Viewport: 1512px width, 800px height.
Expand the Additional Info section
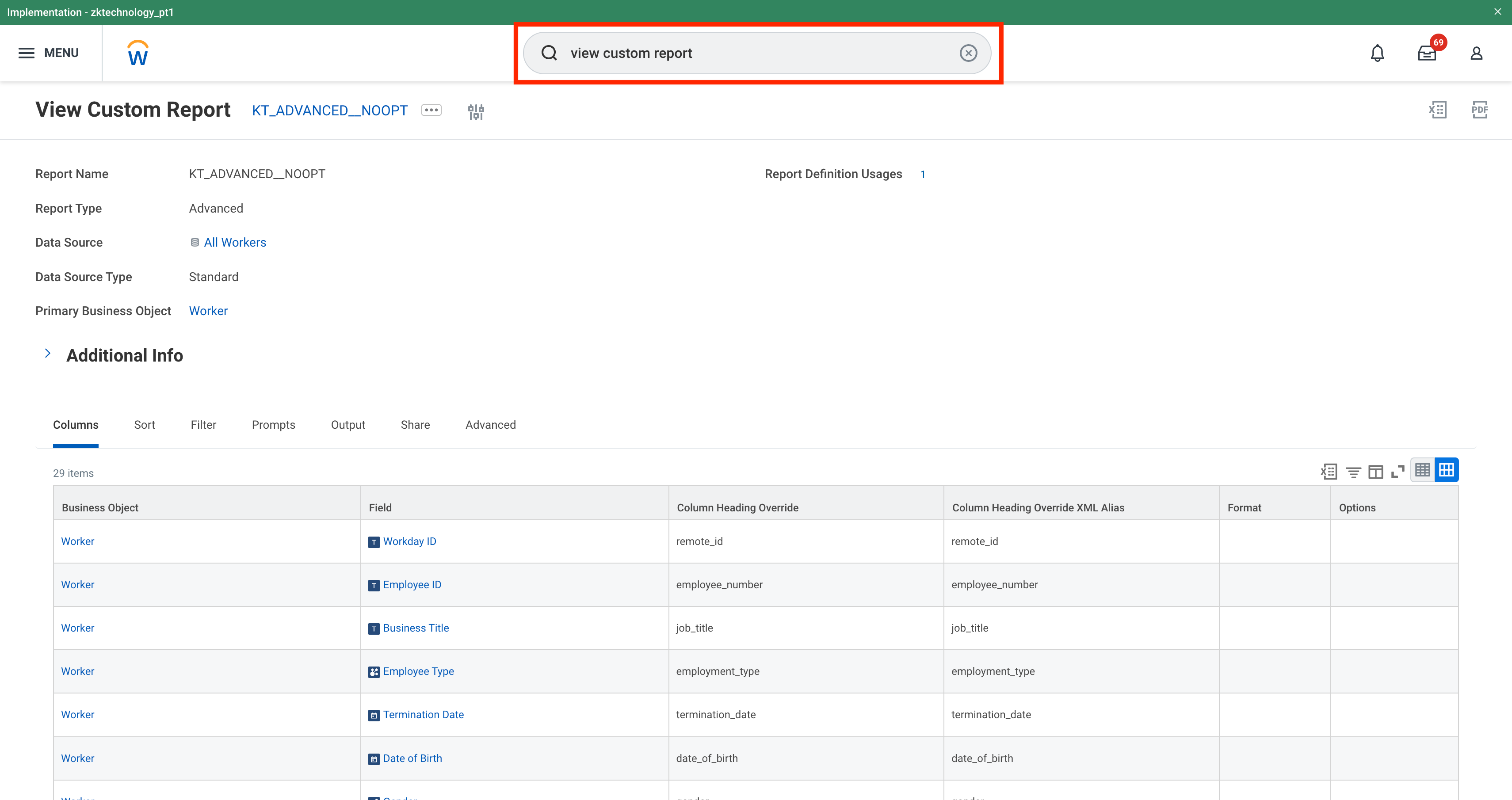pos(48,354)
